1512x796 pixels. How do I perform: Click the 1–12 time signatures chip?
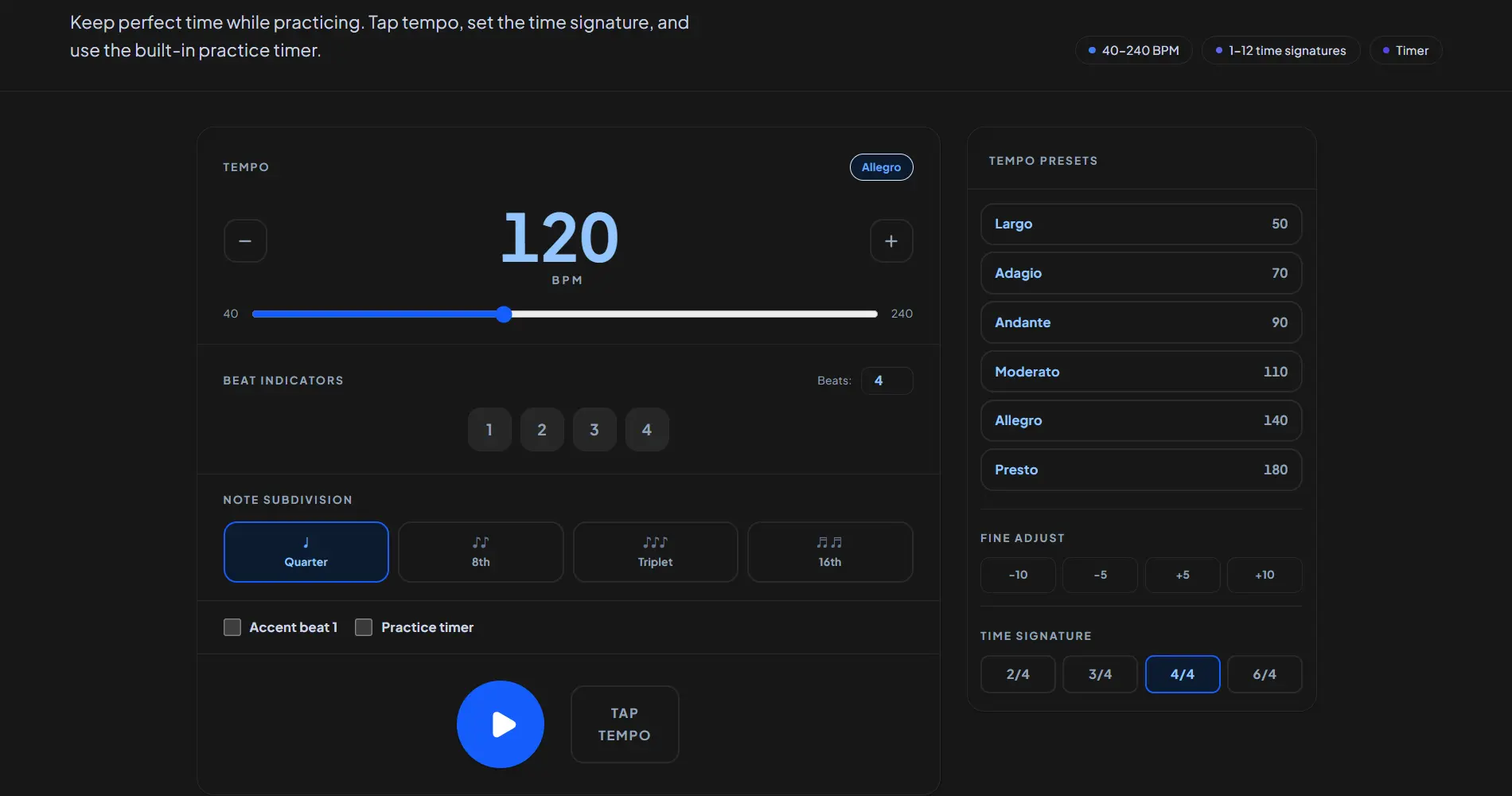(1281, 50)
